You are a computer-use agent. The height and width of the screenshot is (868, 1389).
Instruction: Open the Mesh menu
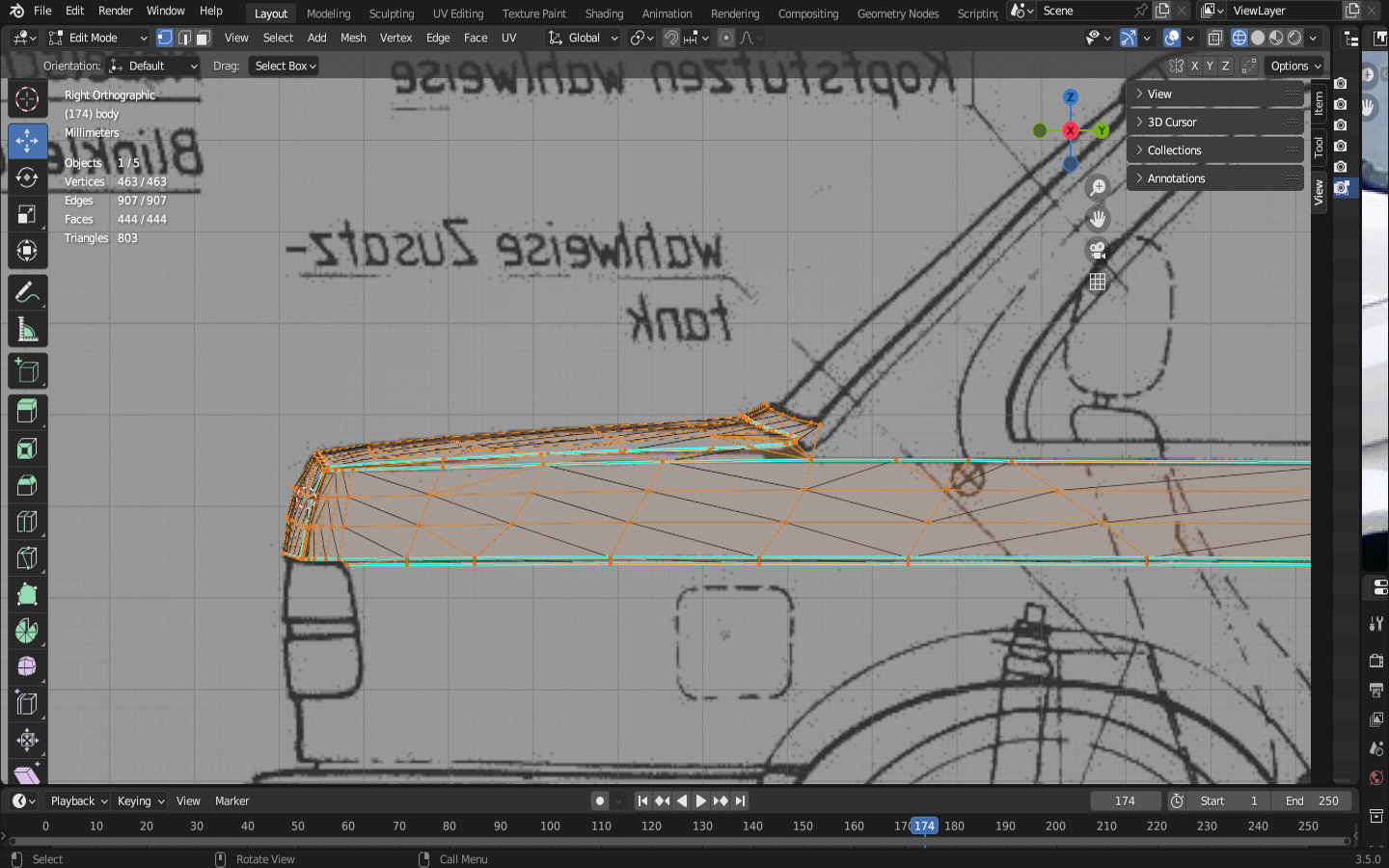click(x=353, y=38)
